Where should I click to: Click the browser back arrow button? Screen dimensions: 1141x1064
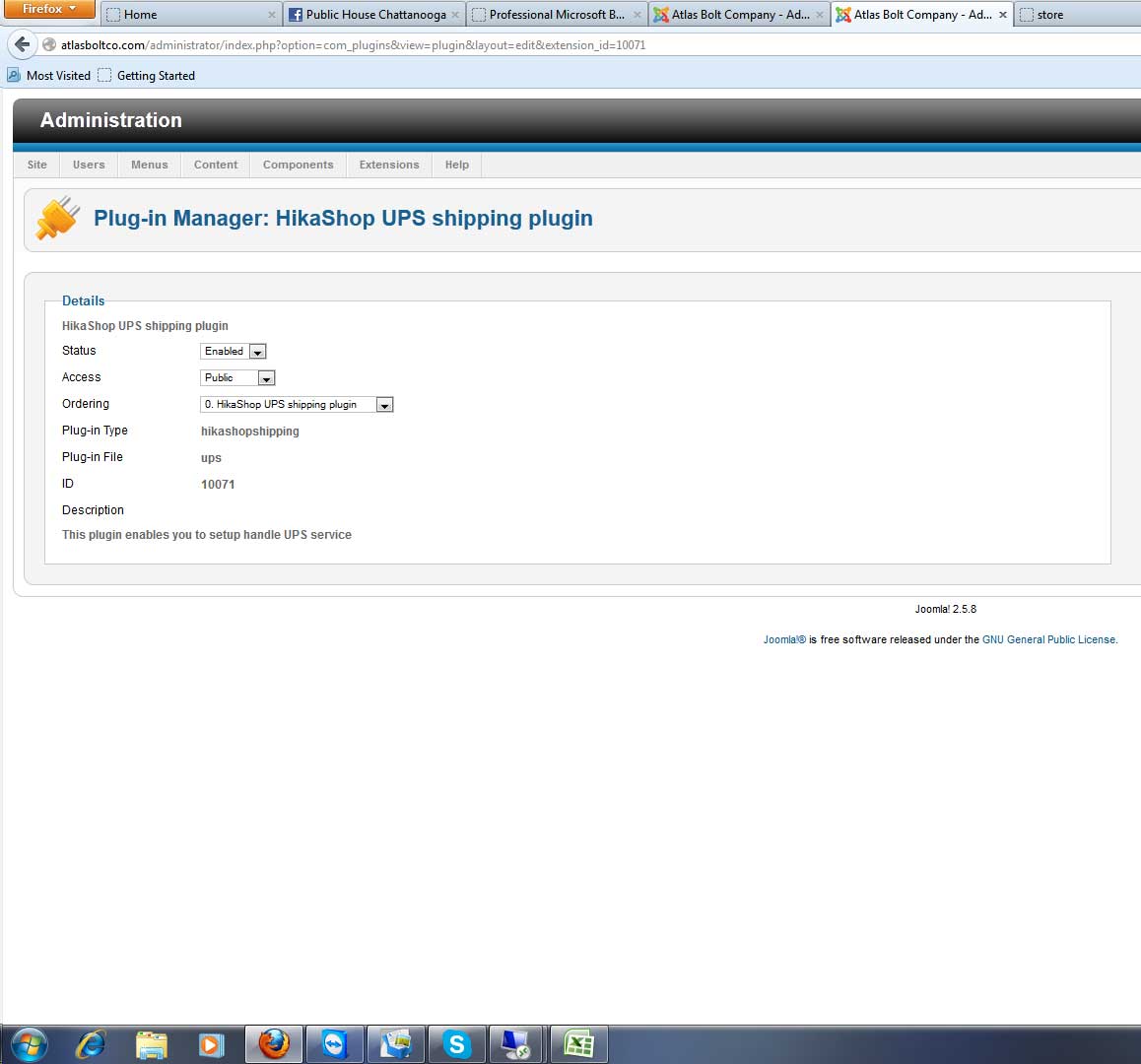(22, 44)
